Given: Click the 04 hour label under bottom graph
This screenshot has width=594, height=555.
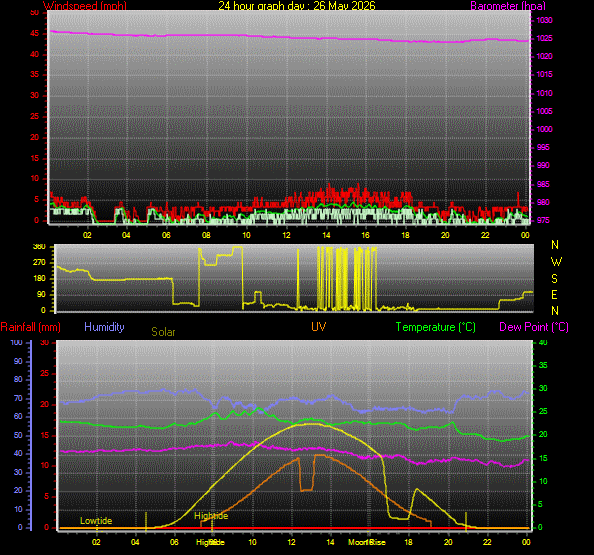Looking at the screenshot, I should (135, 542).
